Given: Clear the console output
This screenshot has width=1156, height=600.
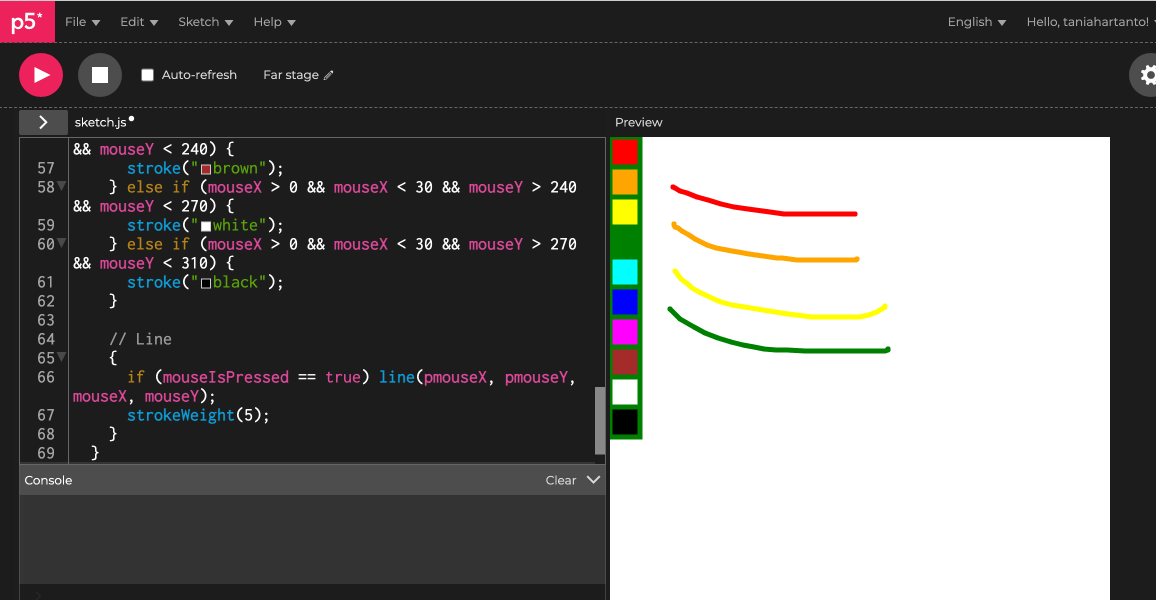Looking at the screenshot, I should coord(560,480).
